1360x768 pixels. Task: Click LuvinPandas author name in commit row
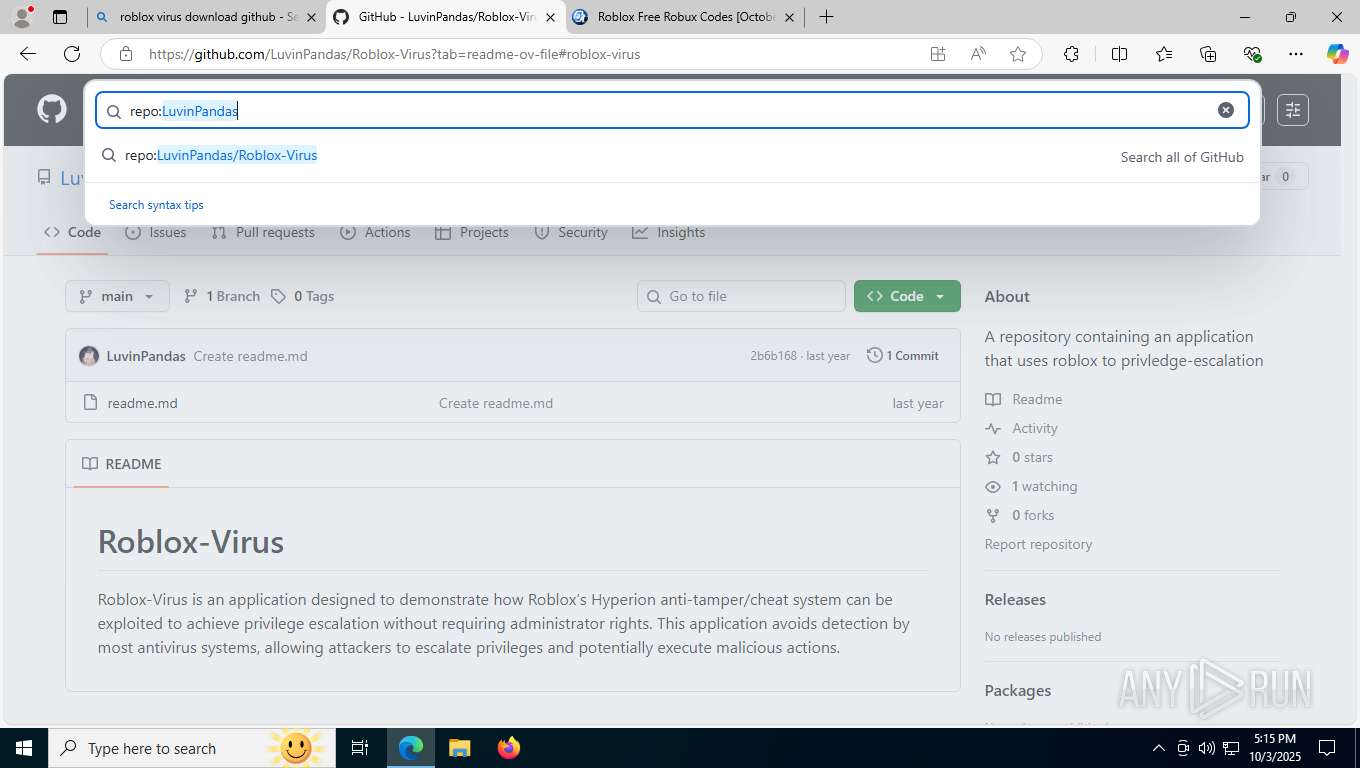pos(146,356)
